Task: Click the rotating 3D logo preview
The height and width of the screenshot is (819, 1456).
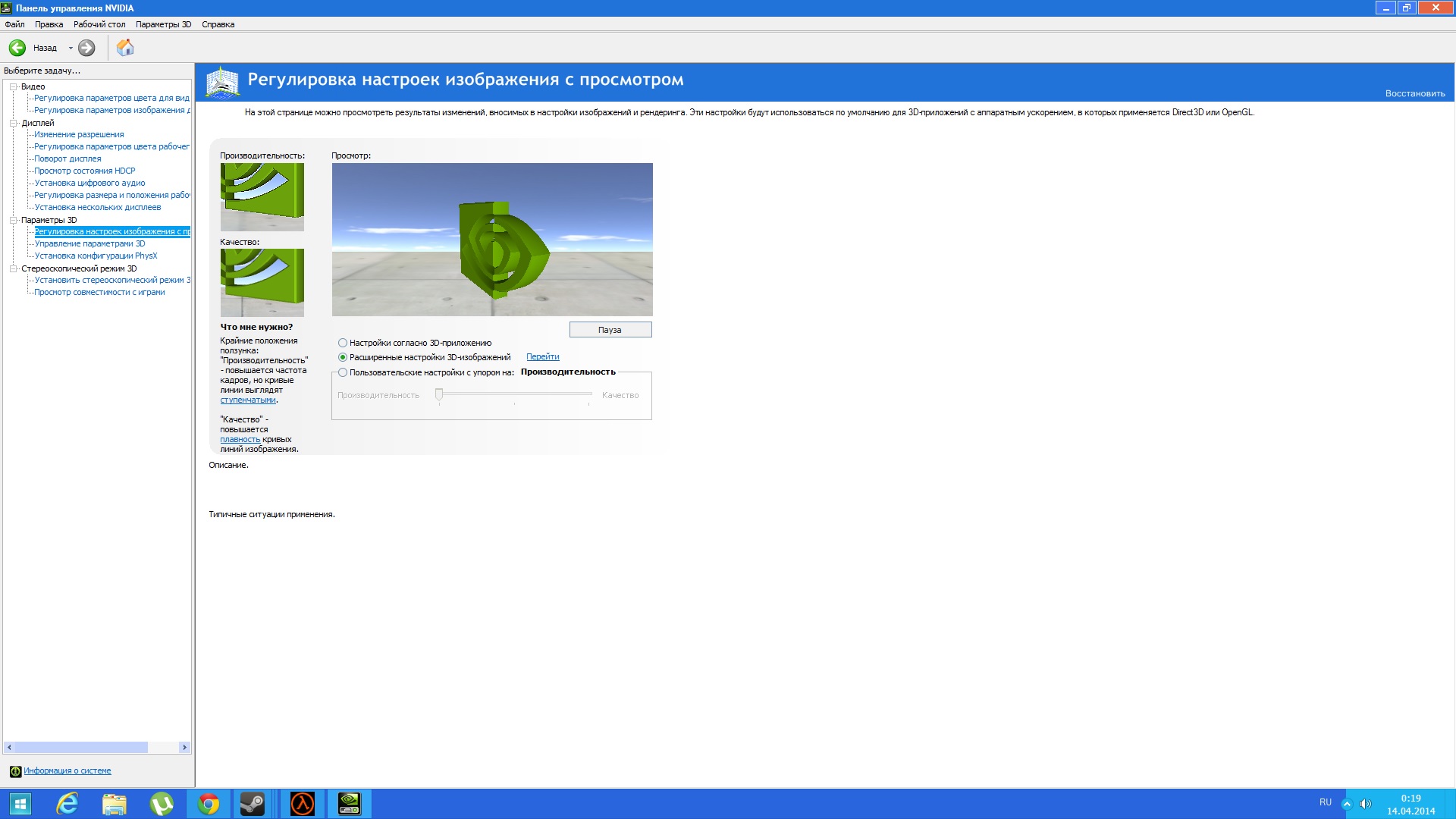Action: (x=492, y=240)
